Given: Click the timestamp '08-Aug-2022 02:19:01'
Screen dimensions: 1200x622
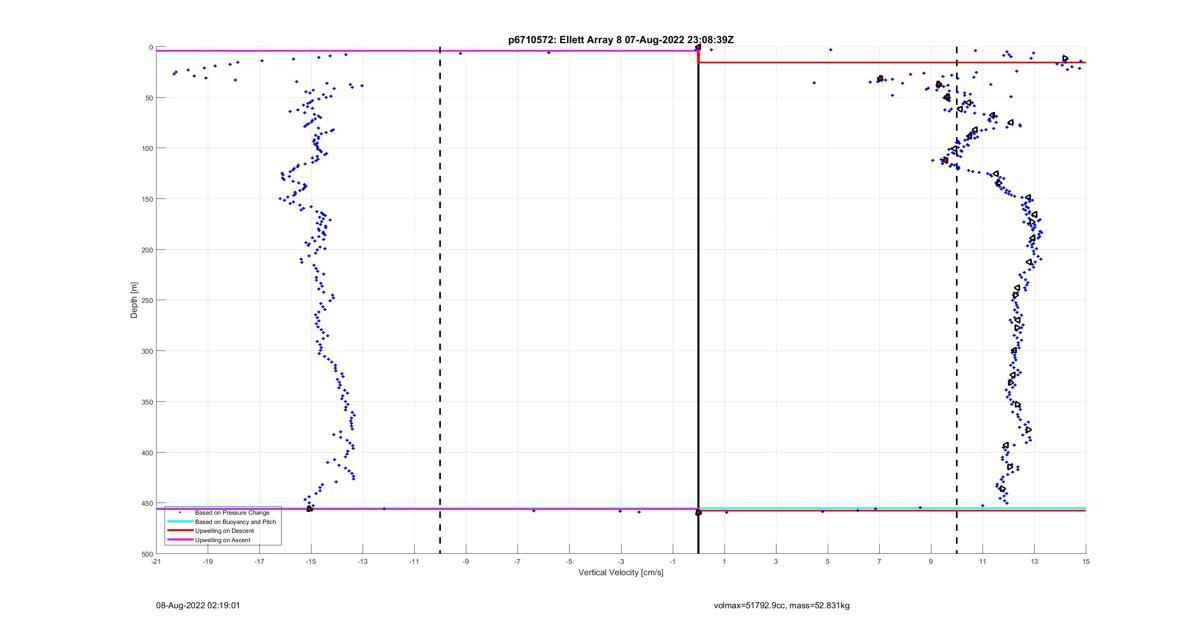Looking at the screenshot, I should [x=198, y=605].
